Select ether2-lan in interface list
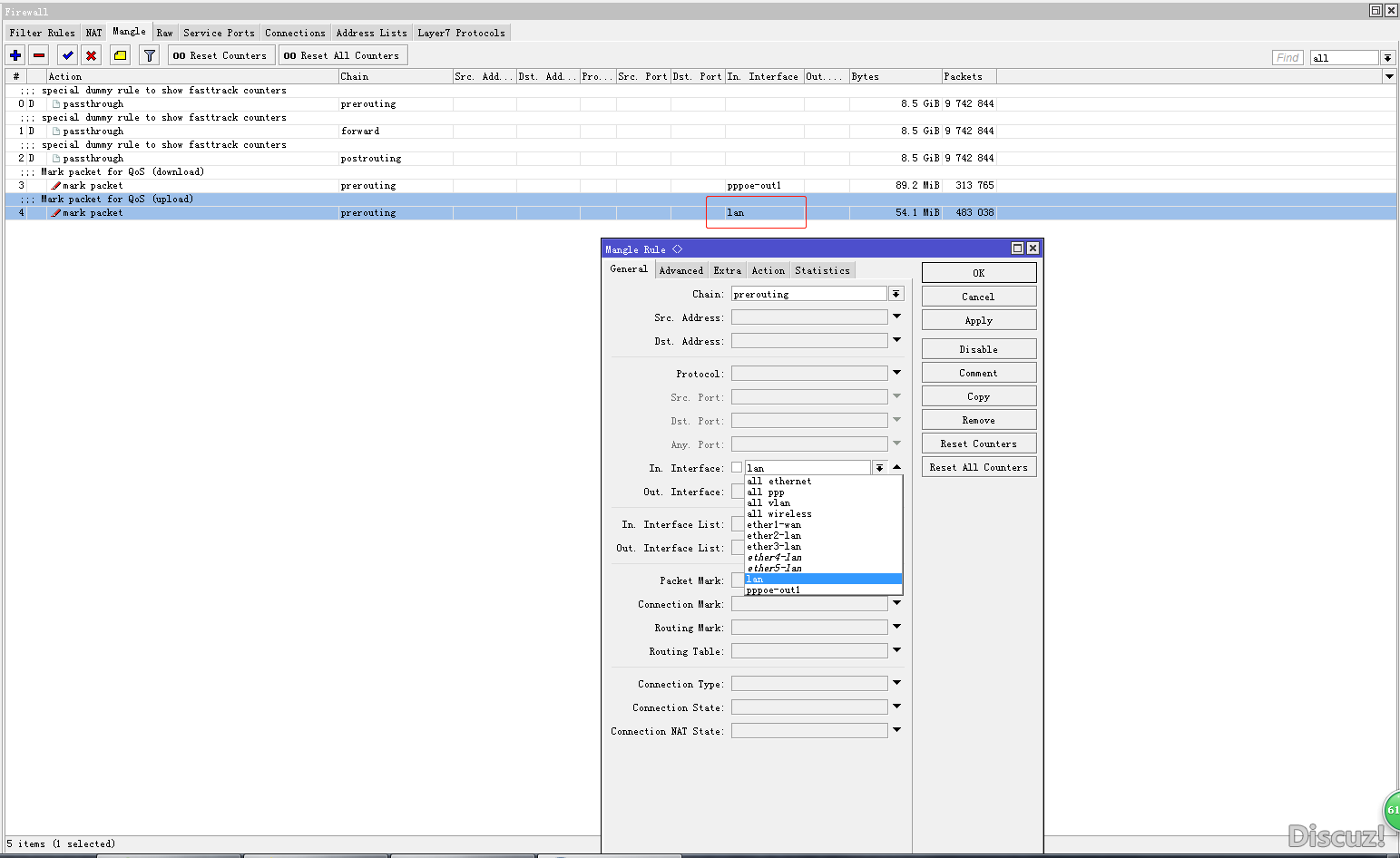Viewport: 1400px width, 858px height. tap(823, 536)
